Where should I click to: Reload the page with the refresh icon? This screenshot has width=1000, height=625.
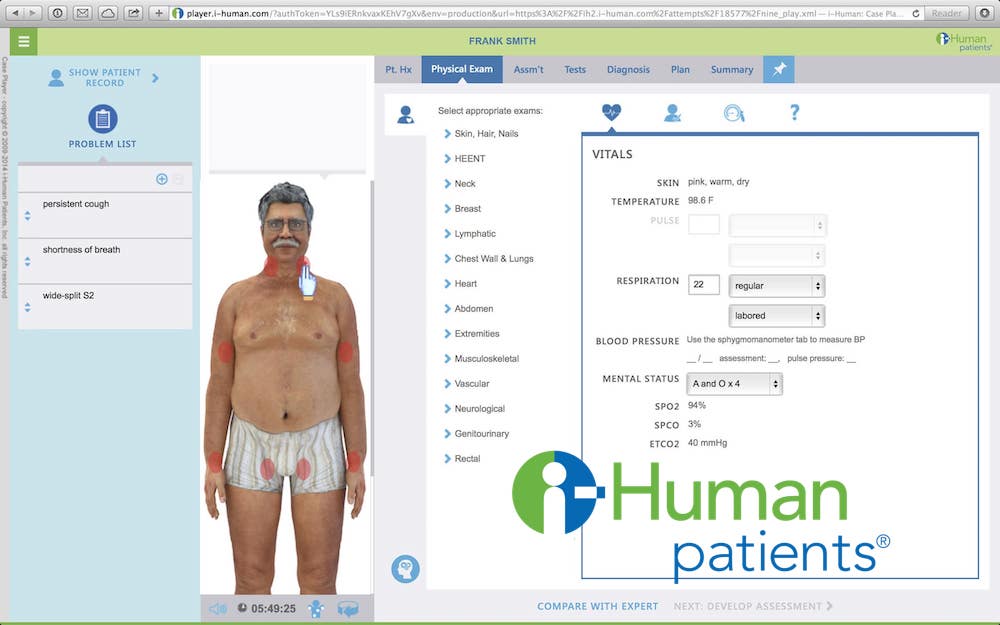point(916,13)
